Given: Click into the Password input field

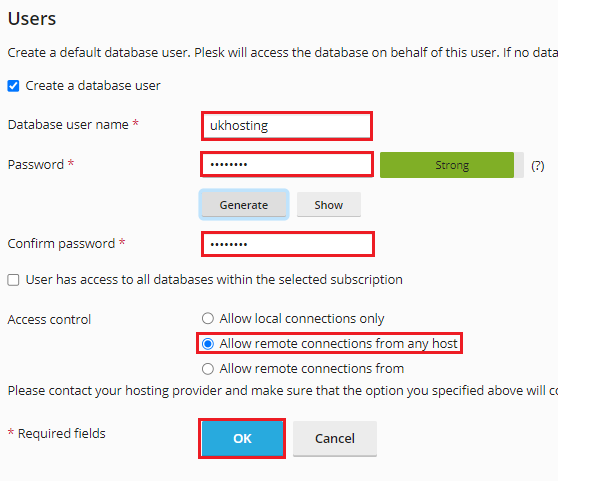Looking at the screenshot, I should tap(286, 164).
